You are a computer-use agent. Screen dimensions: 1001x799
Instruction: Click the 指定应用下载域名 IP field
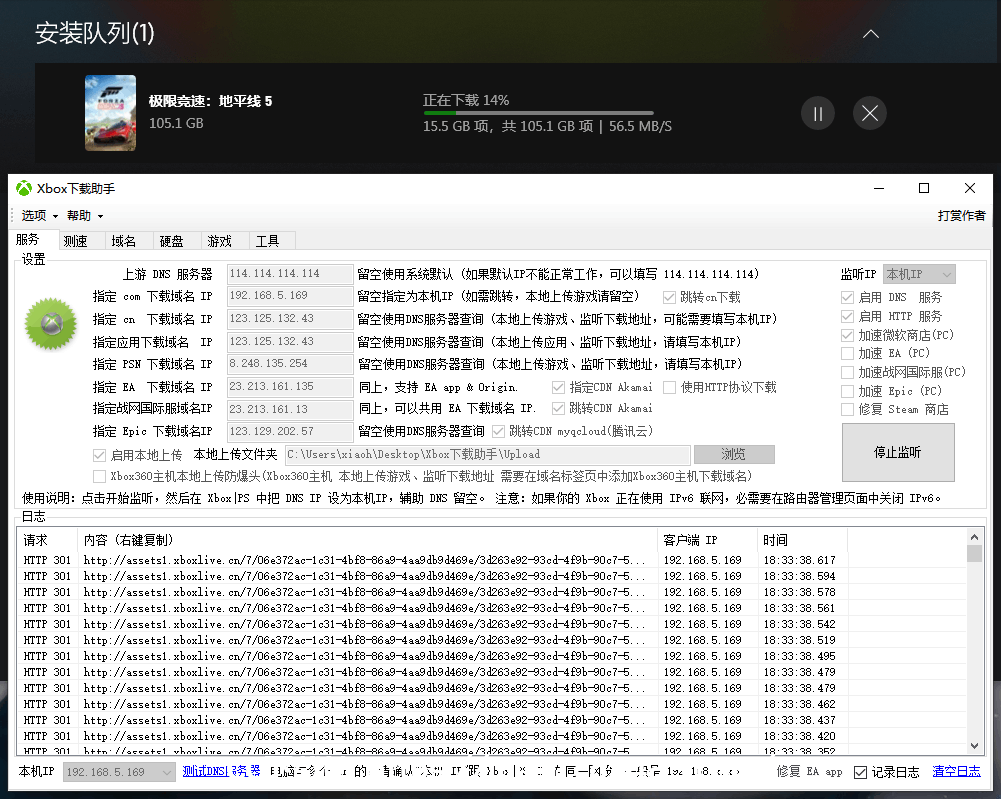pyautogui.click(x=290, y=341)
